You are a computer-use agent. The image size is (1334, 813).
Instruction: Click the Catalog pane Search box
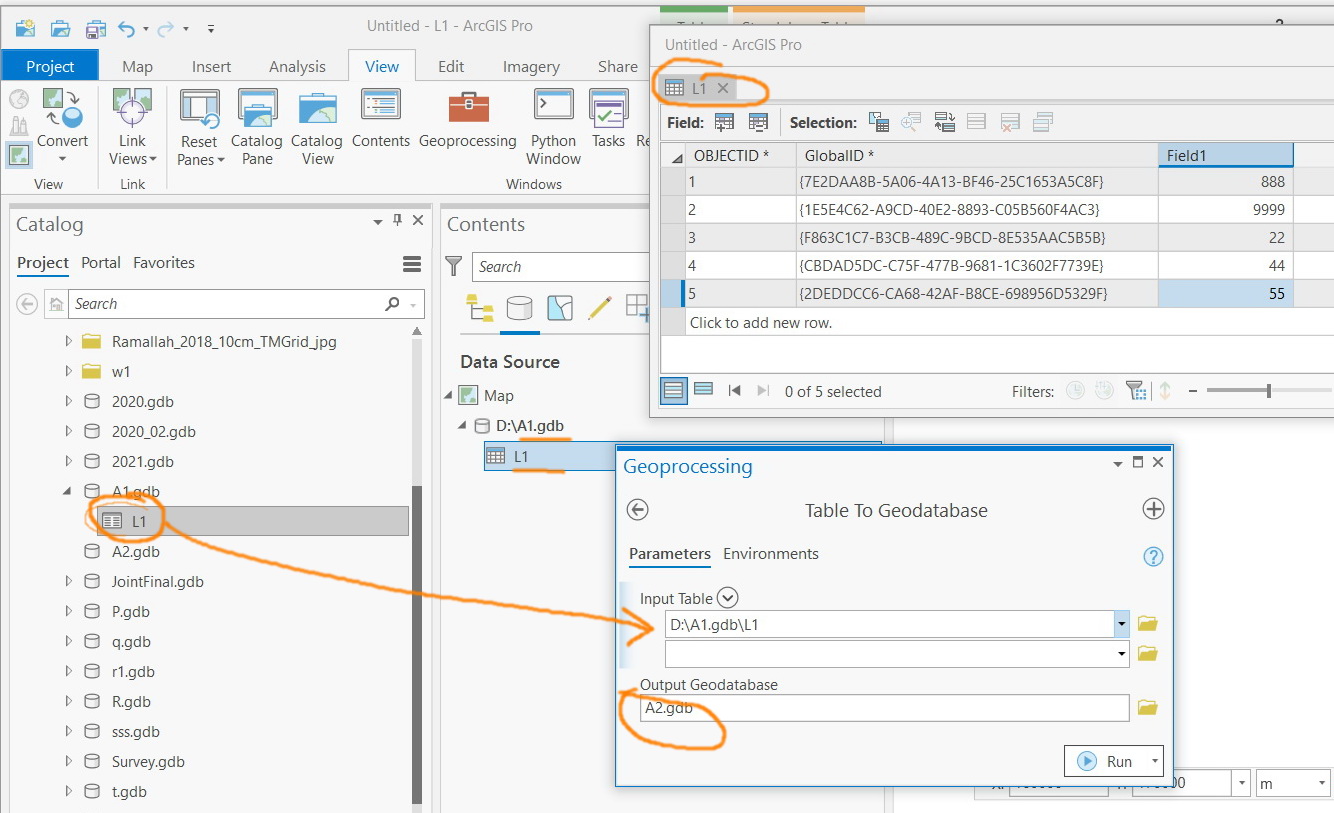click(235, 304)
